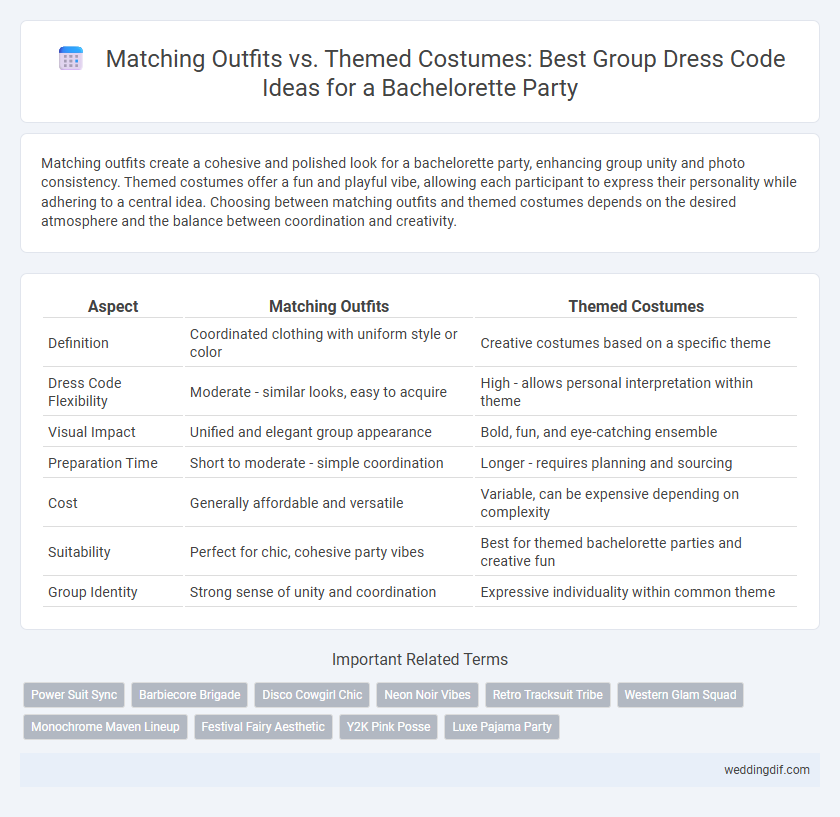Open the Luxe Pajama Party tag
Viewport: 840px width, 817px height.
pos(502,727)
